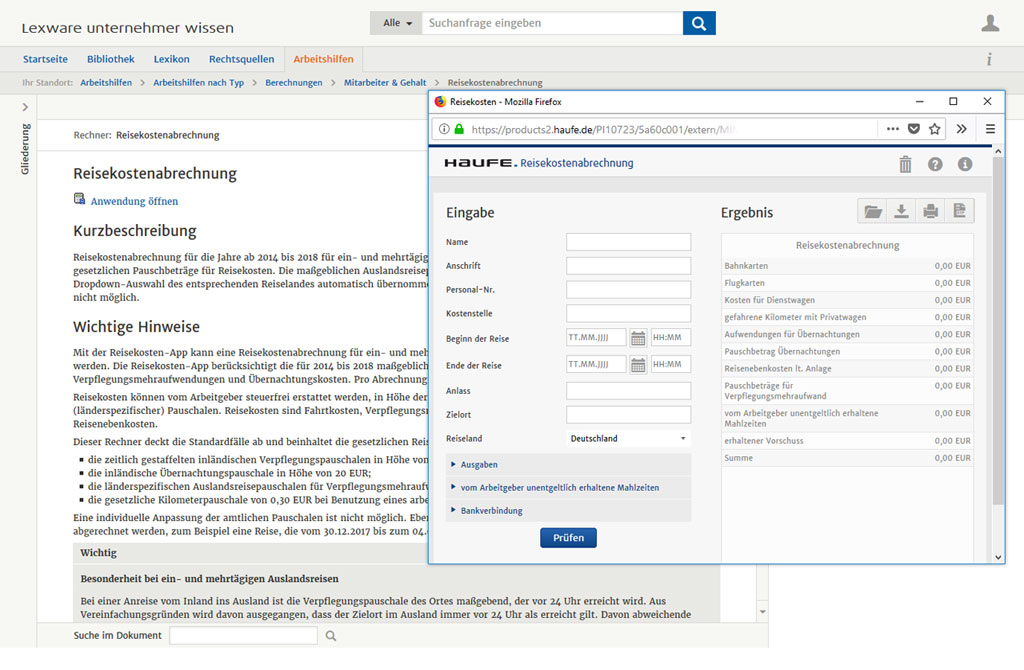This screenshot has height=670, width=1024.
Task: Open calendar for Ende der Reise
Action: (638, 365)
